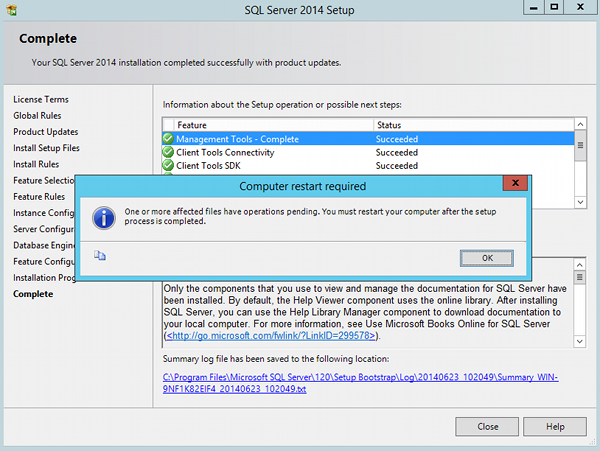This screenshot has height=451, width=600.
Task: Click the Help button
Action: tap(555, 427)
